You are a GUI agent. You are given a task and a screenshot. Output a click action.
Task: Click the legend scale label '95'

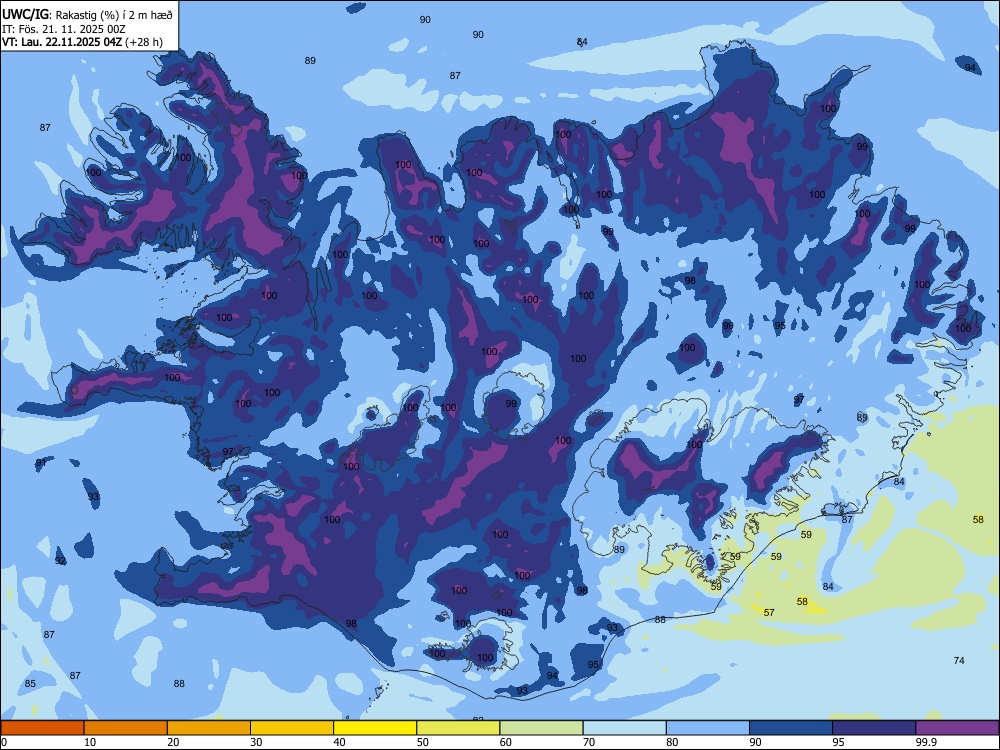pos(838,742)
